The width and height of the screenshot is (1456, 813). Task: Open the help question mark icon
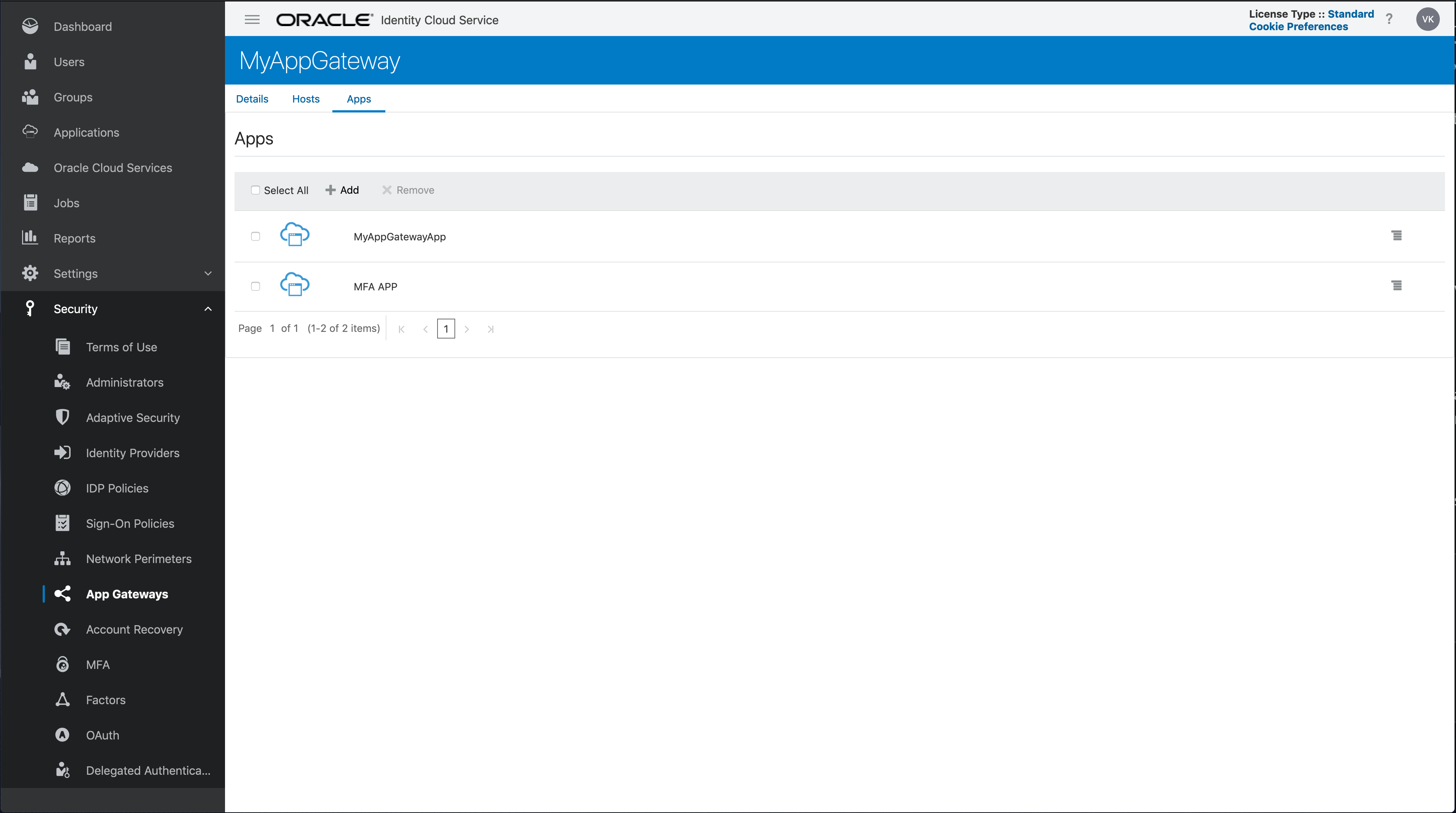pos(1389,19)
